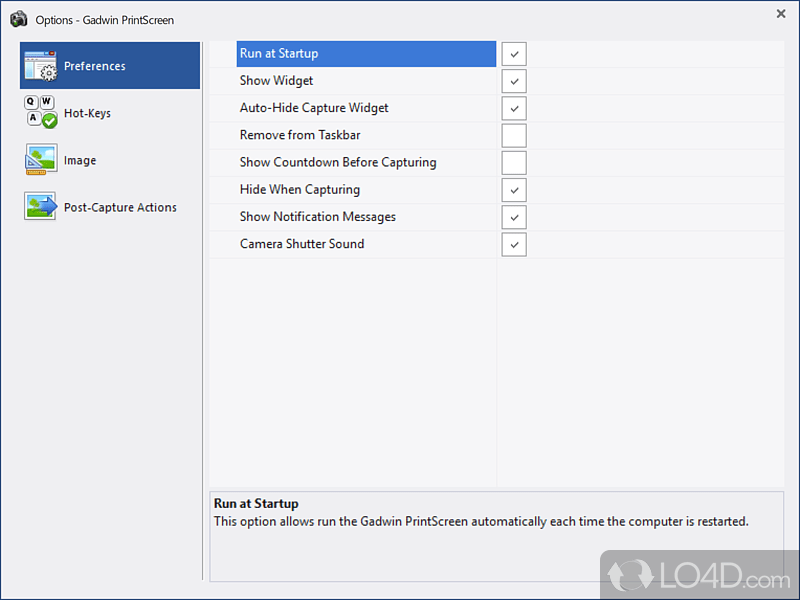This screenshot has width=800, height=600.
Task: Click the Image picture icon
Action: [40, 158]
